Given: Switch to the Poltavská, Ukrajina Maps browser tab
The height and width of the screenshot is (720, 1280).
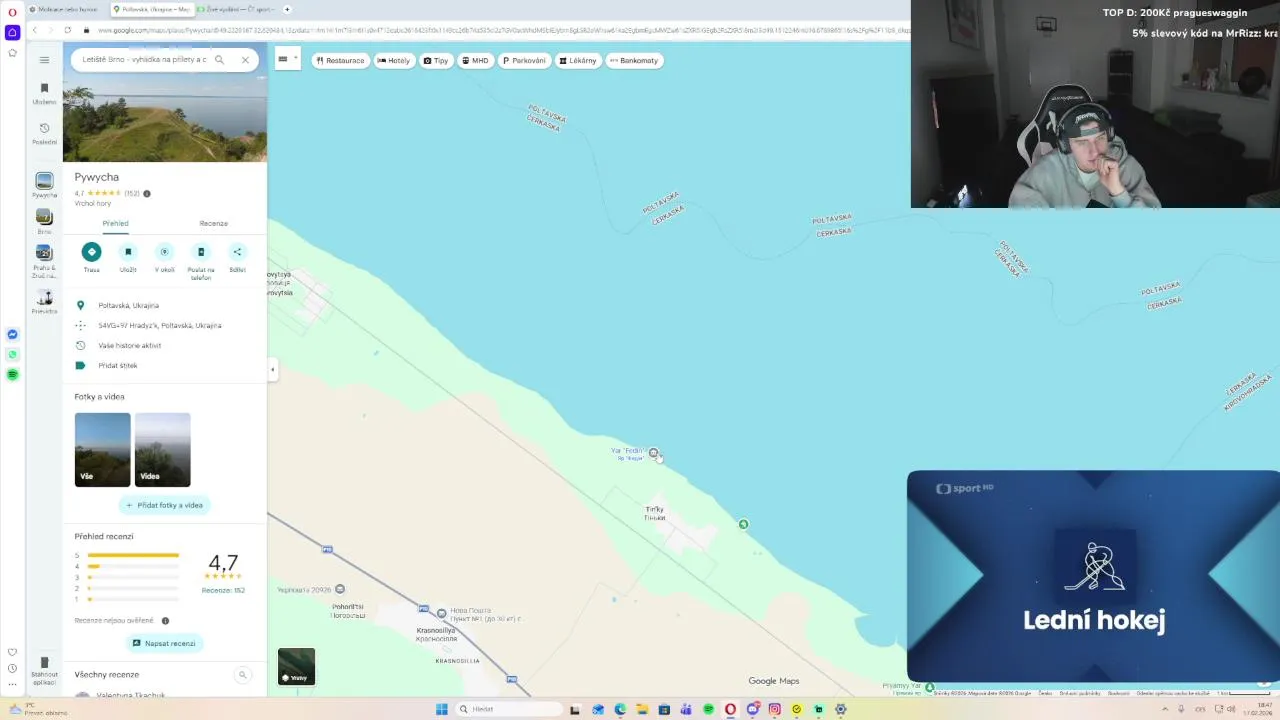Looking at the screenshot, I should pos(152,9).
